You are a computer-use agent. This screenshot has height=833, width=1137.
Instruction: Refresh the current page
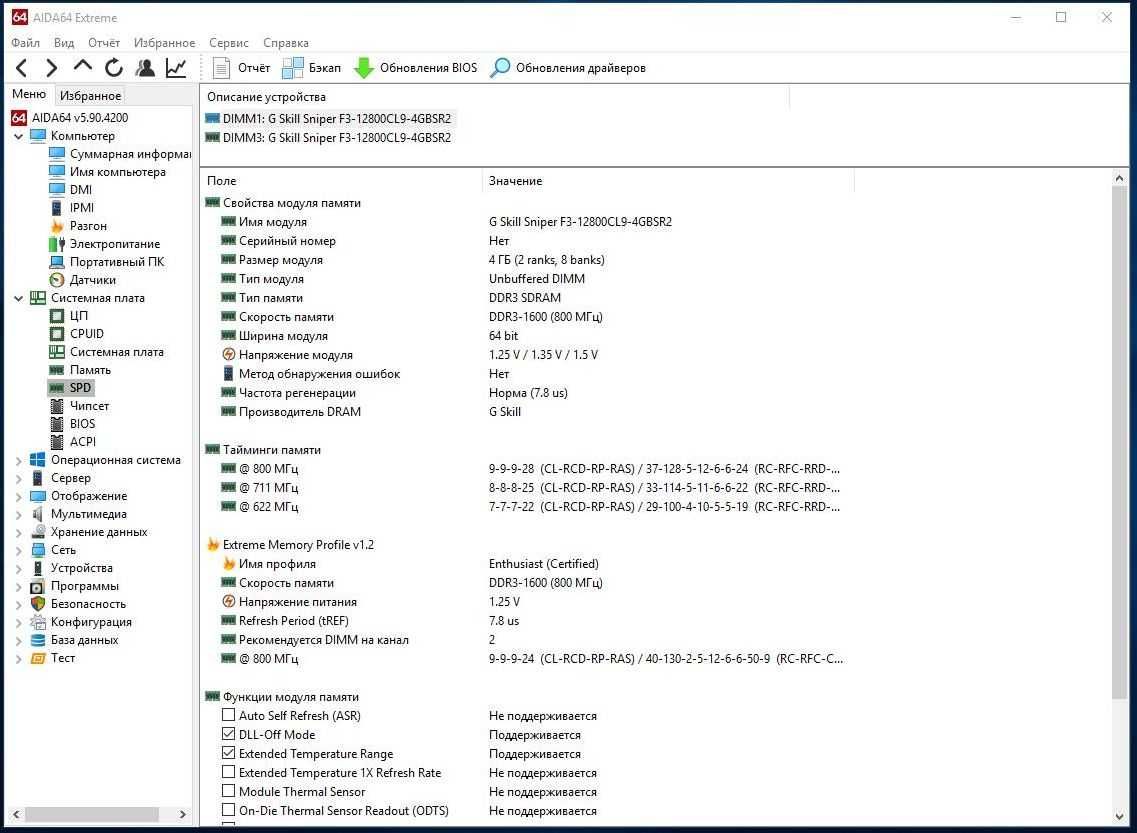(114, 68)
